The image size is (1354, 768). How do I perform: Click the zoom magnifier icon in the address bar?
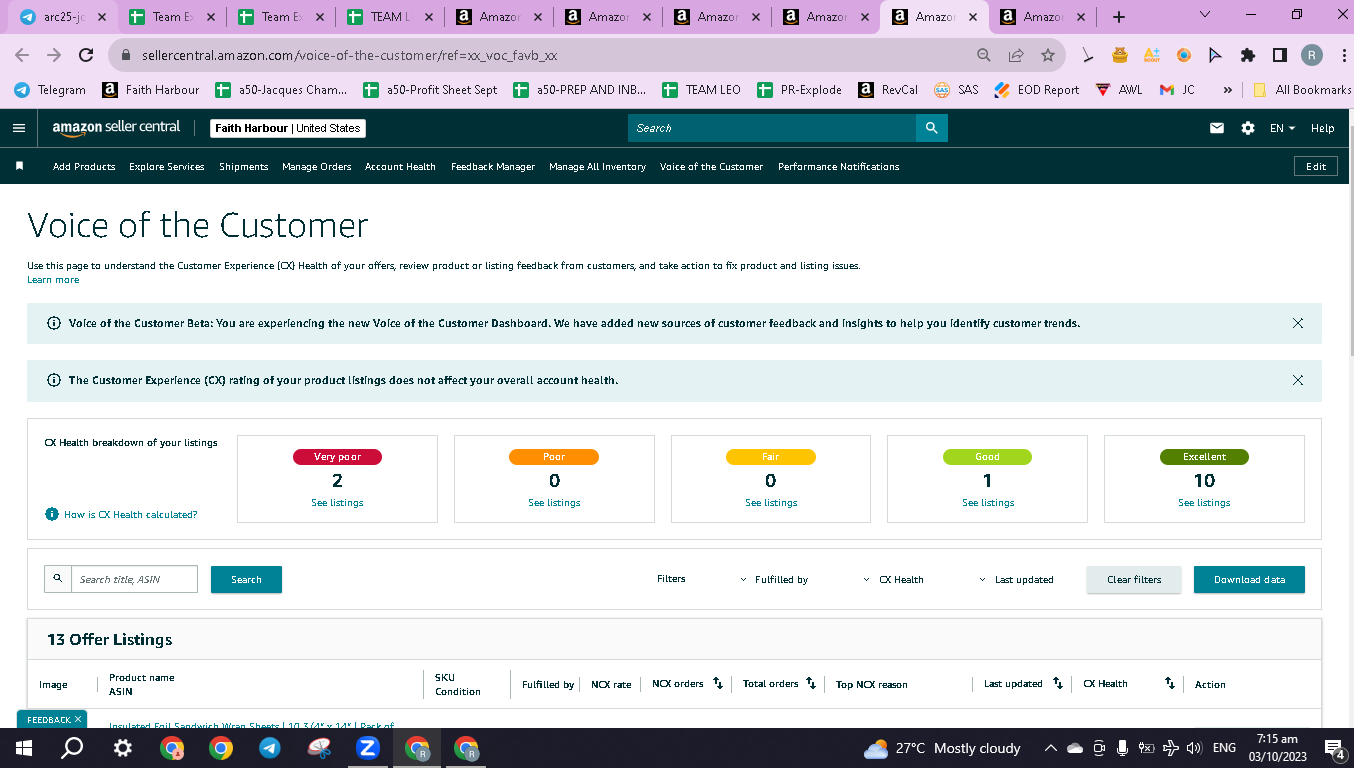pyautogui.click(x=984, y=55)
